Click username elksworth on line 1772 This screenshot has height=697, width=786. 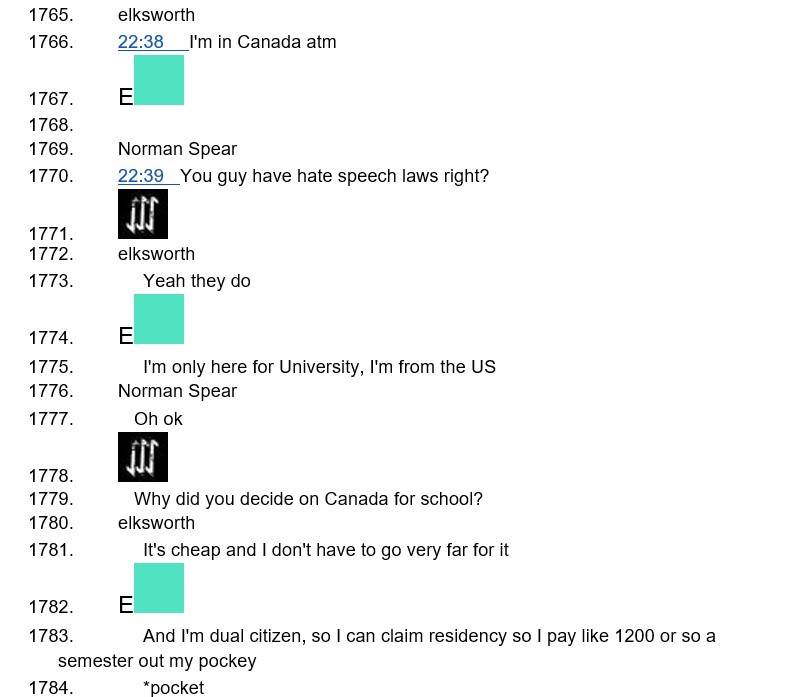[x=156, y=254]
